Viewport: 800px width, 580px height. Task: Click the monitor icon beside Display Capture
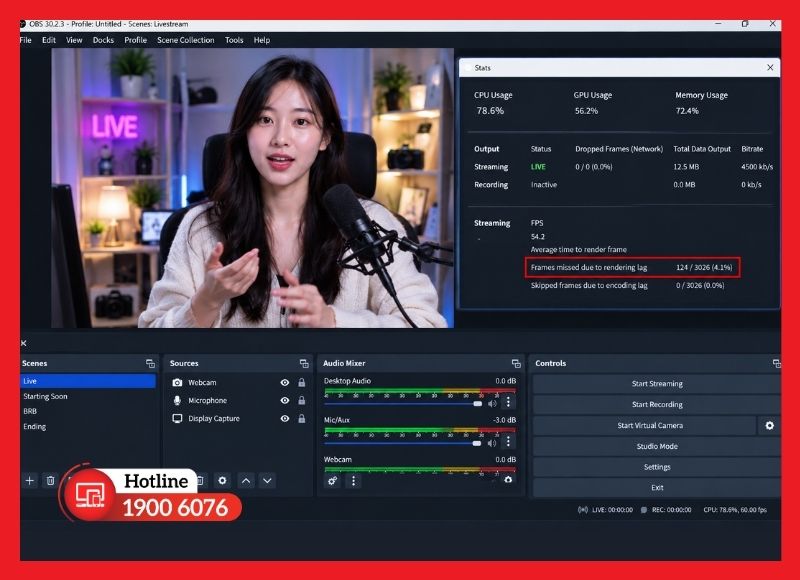tap(177, 418)
